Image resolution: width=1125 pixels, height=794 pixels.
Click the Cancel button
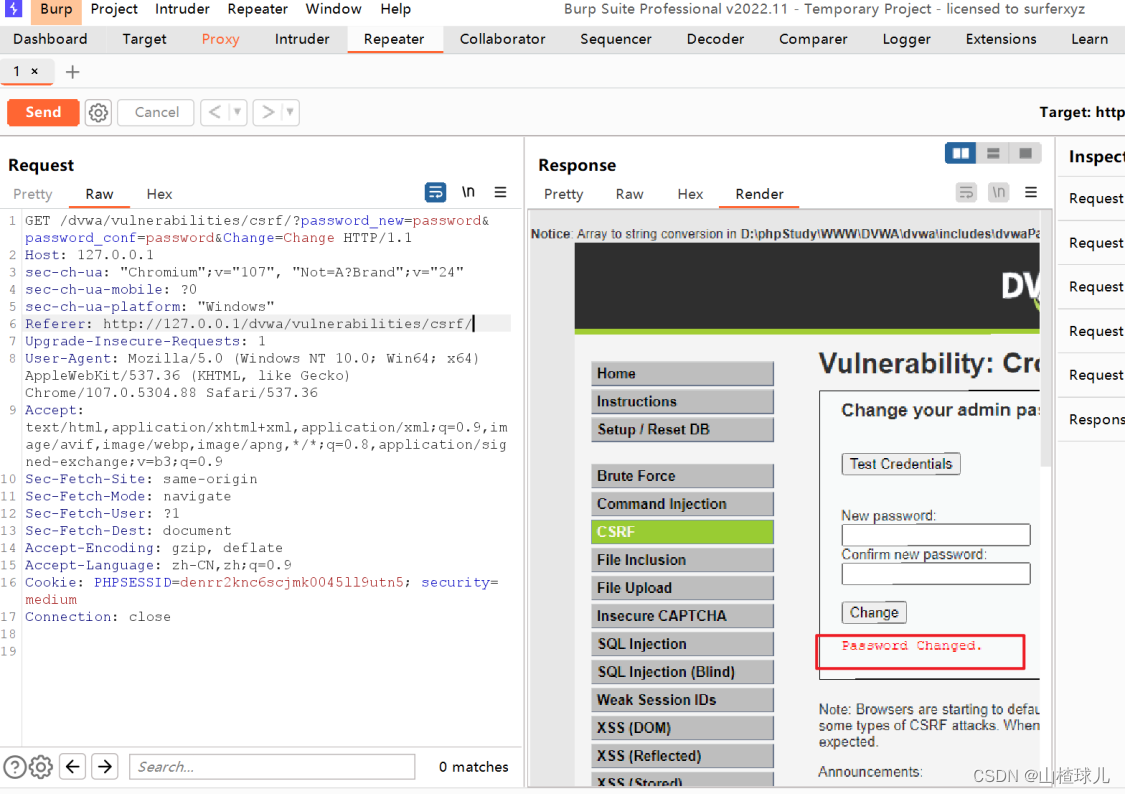tap(156, 113)
